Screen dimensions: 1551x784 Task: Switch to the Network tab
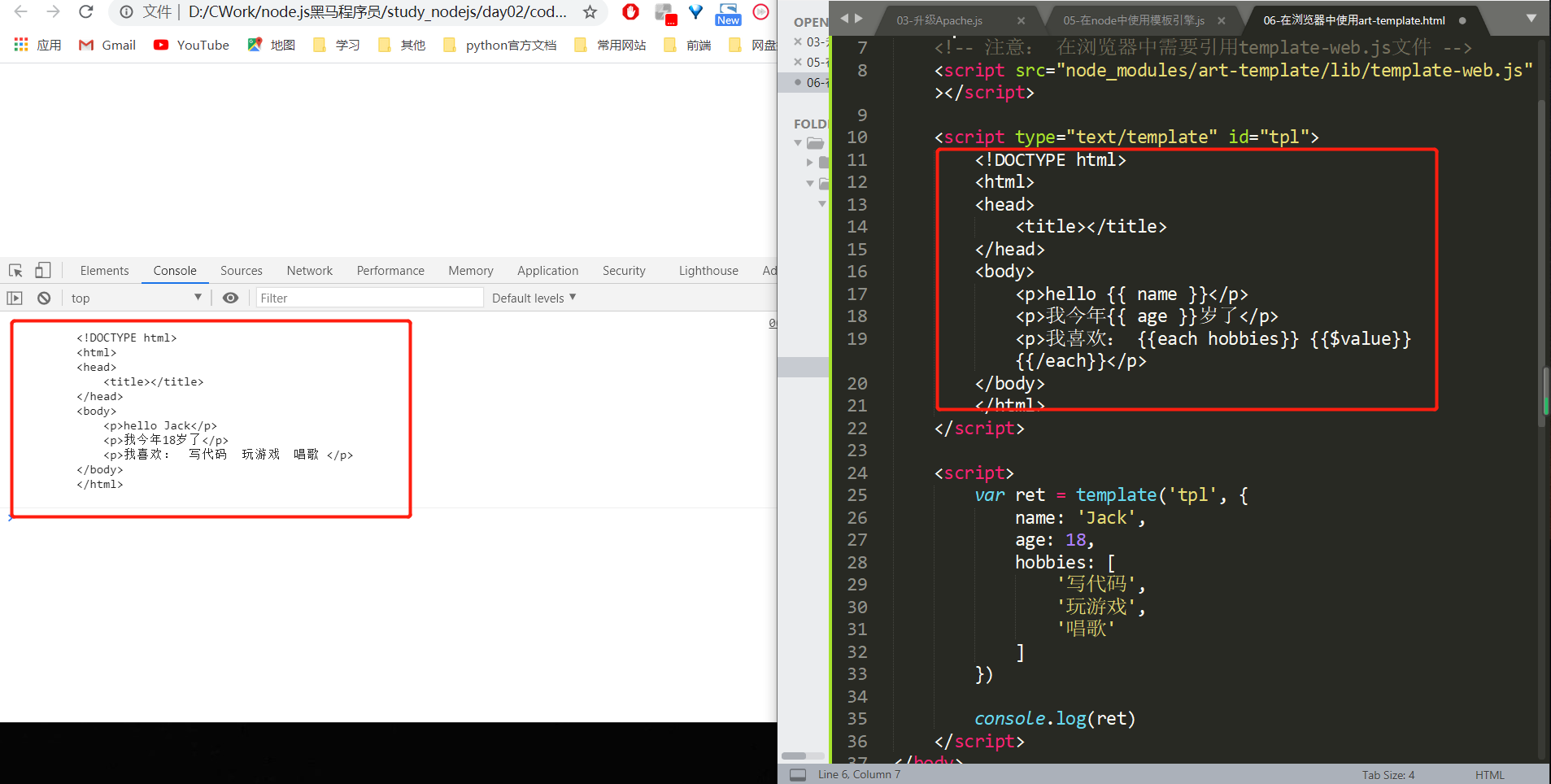(x=310, y=271)
